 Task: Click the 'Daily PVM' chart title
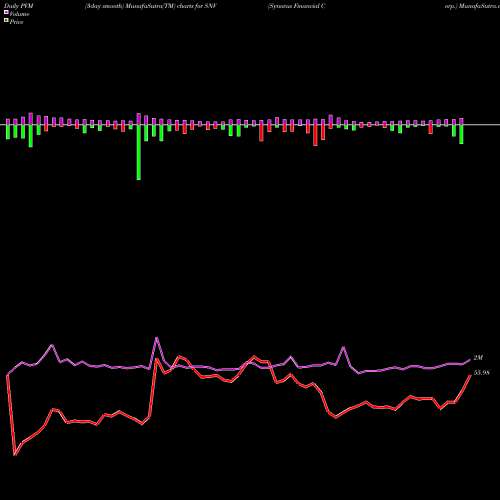point(19,6)
